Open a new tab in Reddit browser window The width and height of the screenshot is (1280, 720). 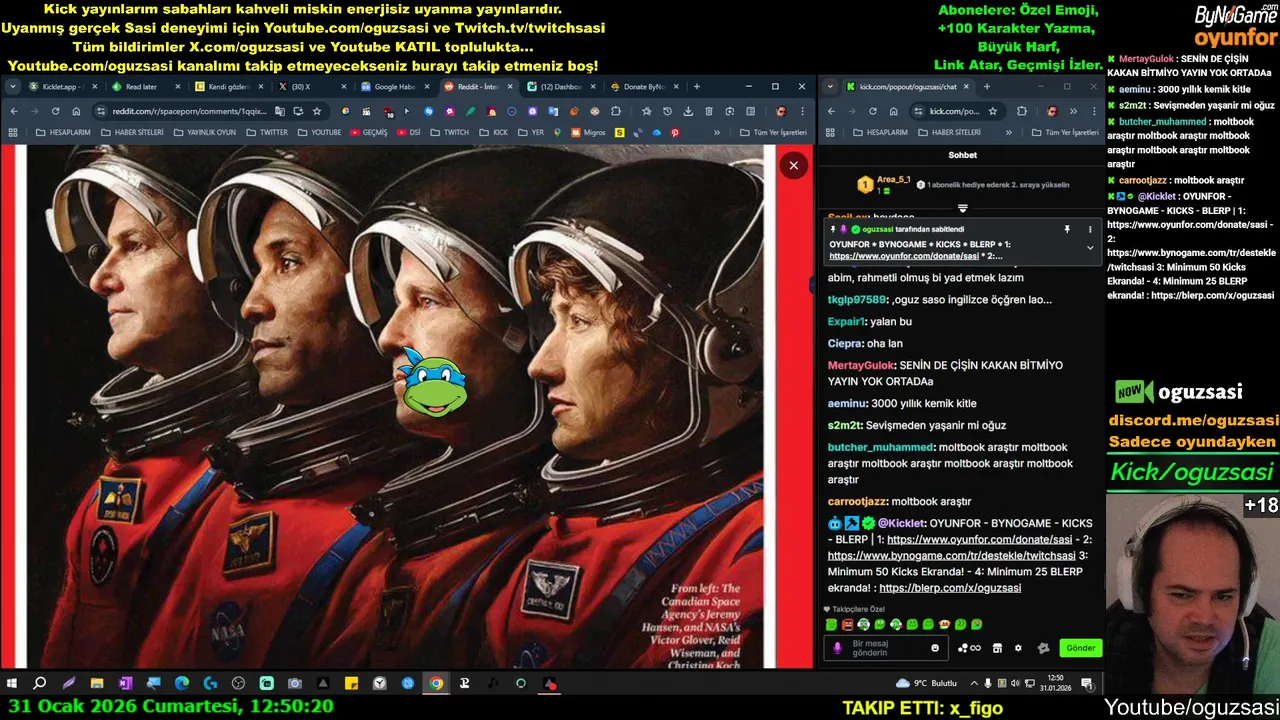coord(697,87)
